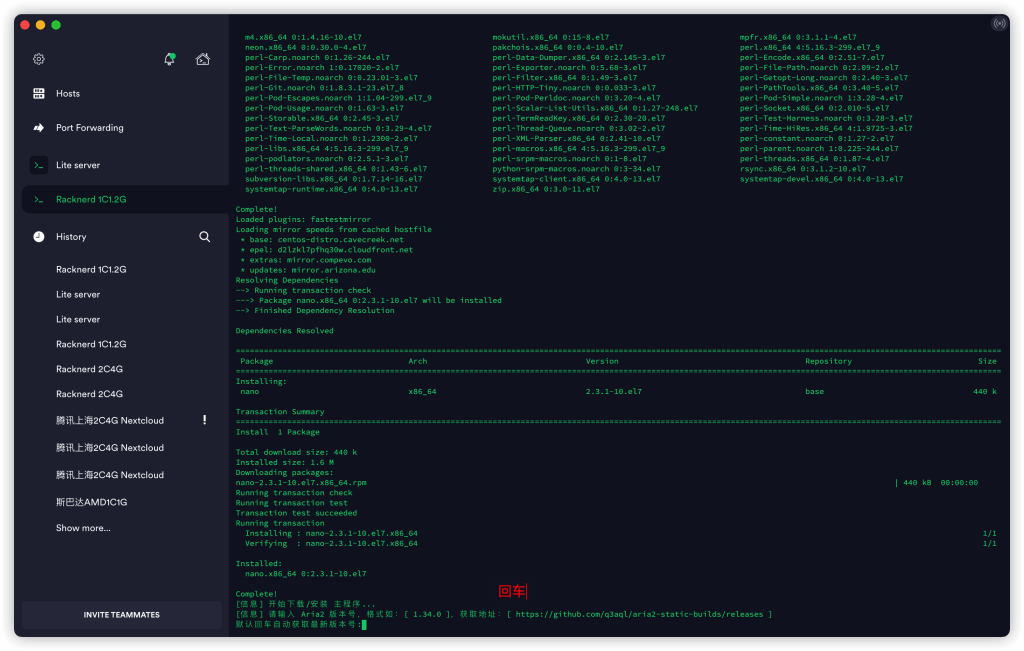Click the exclamation badge on 腾讯上海2C4G Nextcloud
The image size is (1024, 651).
[204, 419]
